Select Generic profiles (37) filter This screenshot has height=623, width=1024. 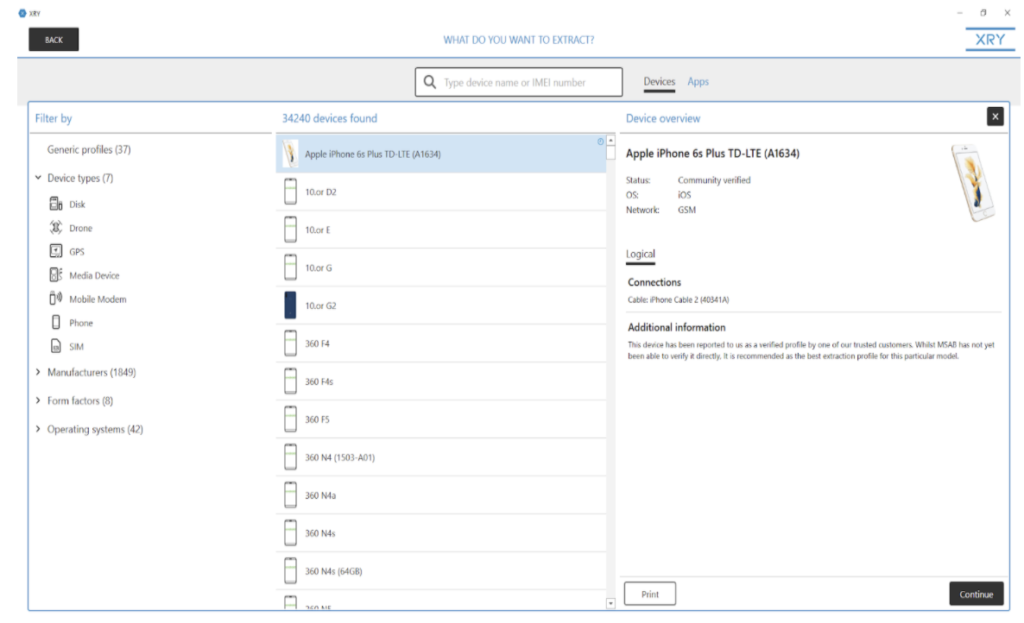point(89,150)
